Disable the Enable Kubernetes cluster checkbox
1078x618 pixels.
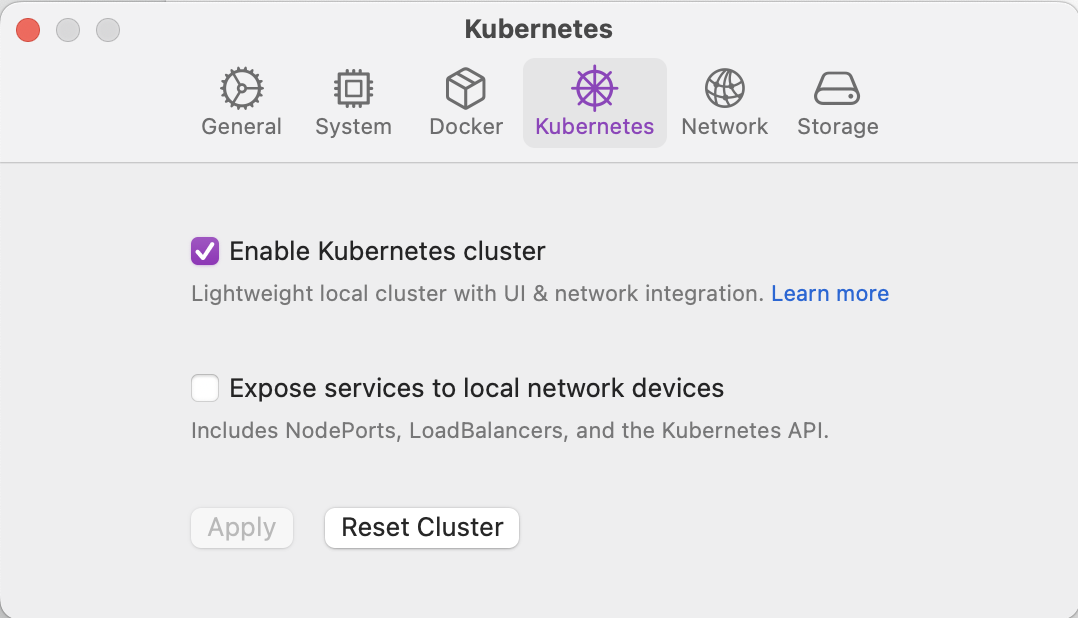[205, 251]
